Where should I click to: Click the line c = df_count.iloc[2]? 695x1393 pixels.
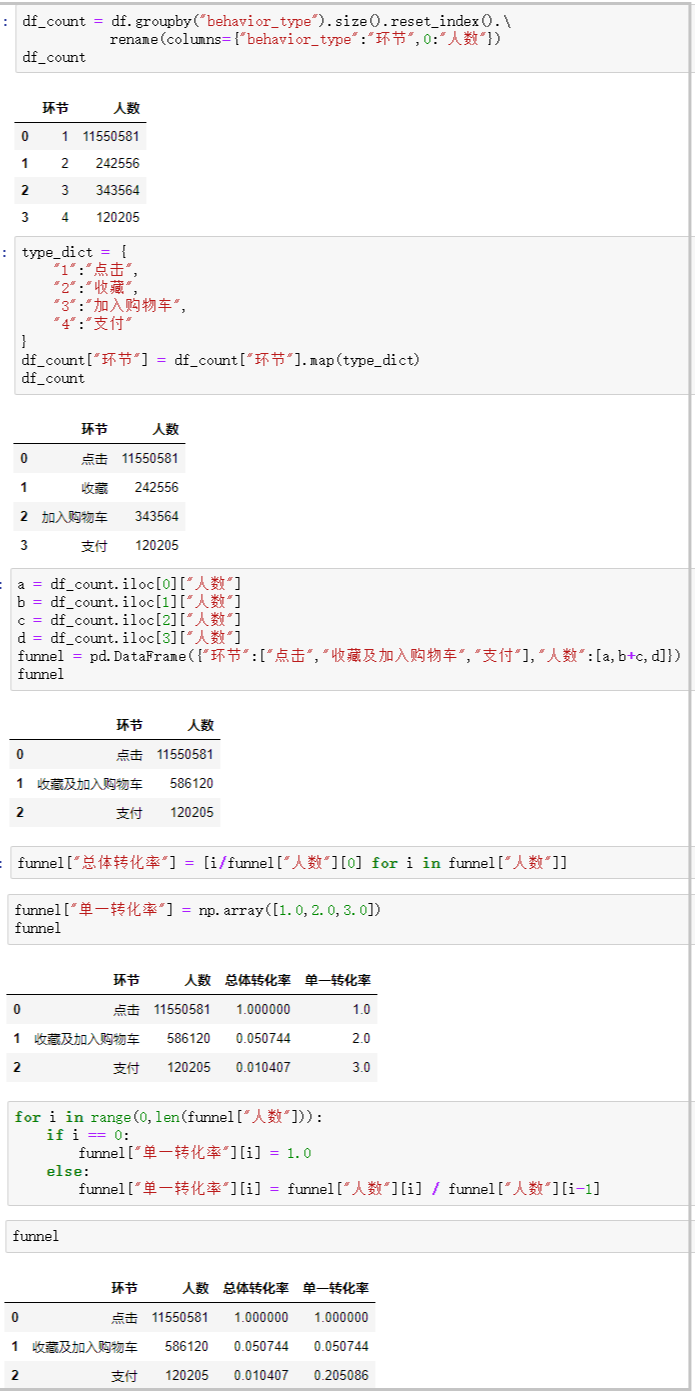[x=130, y=620]
